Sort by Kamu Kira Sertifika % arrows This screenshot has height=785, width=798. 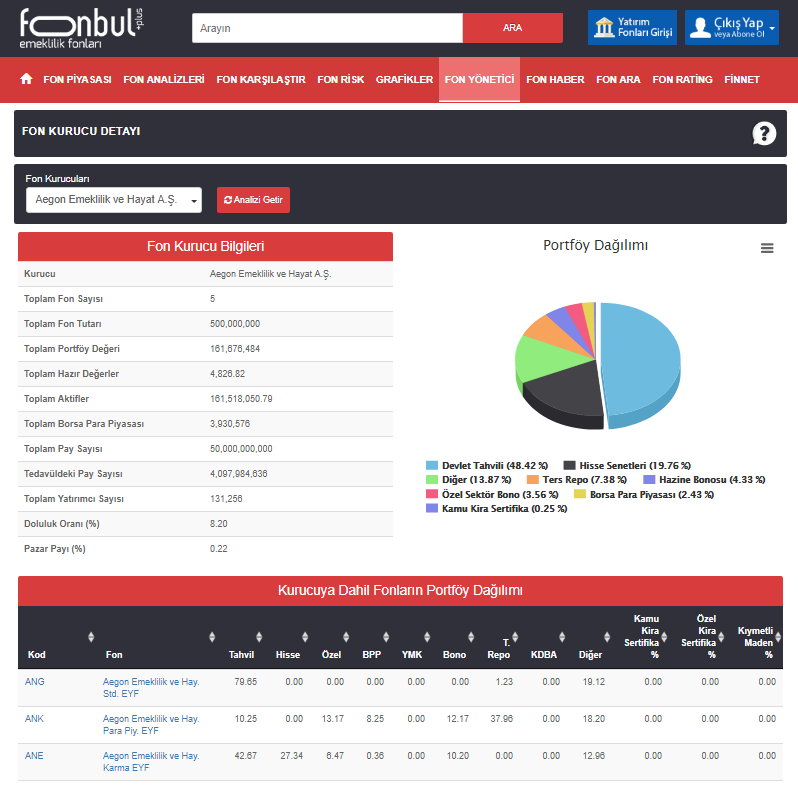pos(664,637)
